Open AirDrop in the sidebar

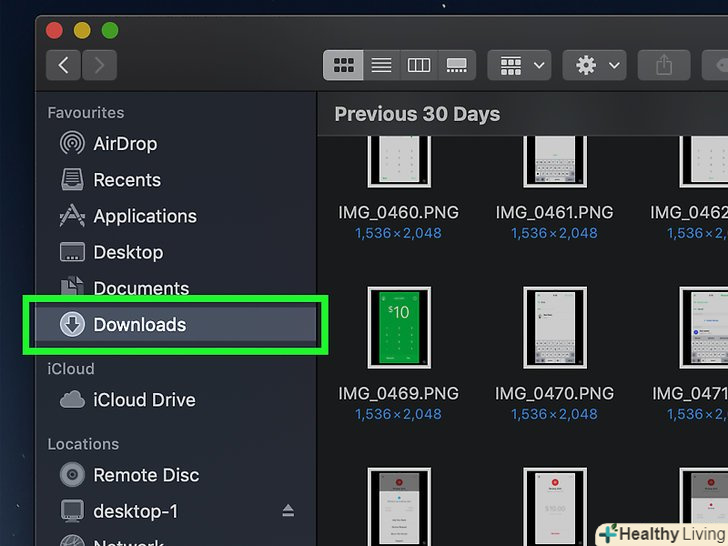(x=125, y=144)
